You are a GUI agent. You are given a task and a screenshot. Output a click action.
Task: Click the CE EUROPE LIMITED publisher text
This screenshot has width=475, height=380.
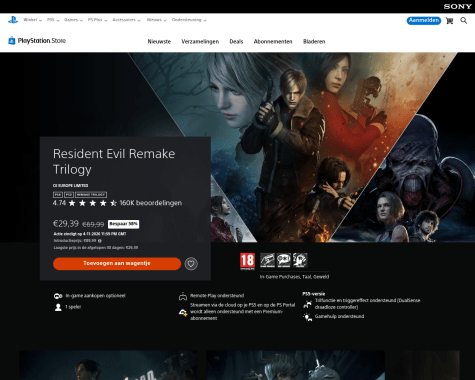pos(71,186)
